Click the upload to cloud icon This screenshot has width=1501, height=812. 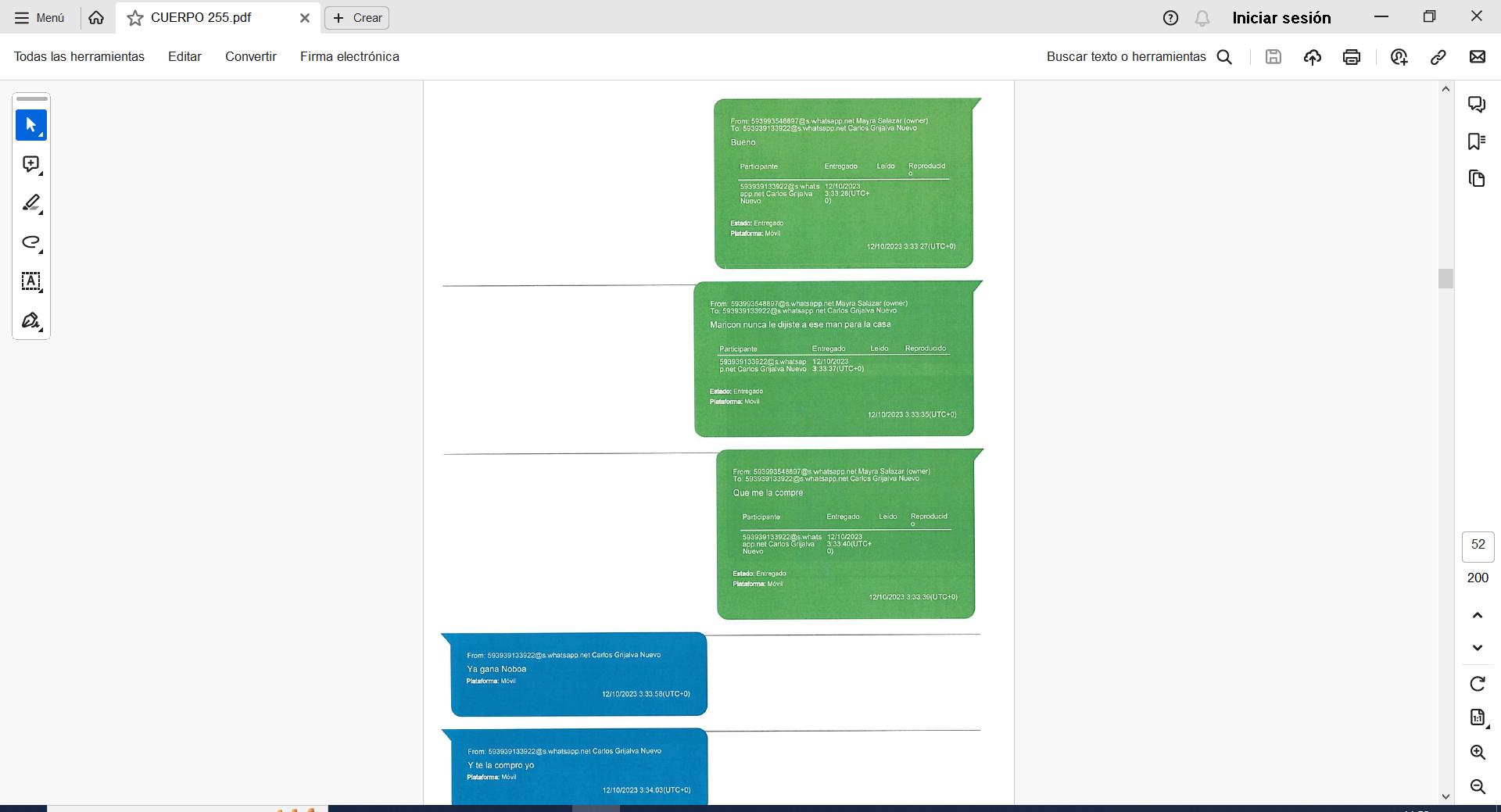pos(1313,56)
